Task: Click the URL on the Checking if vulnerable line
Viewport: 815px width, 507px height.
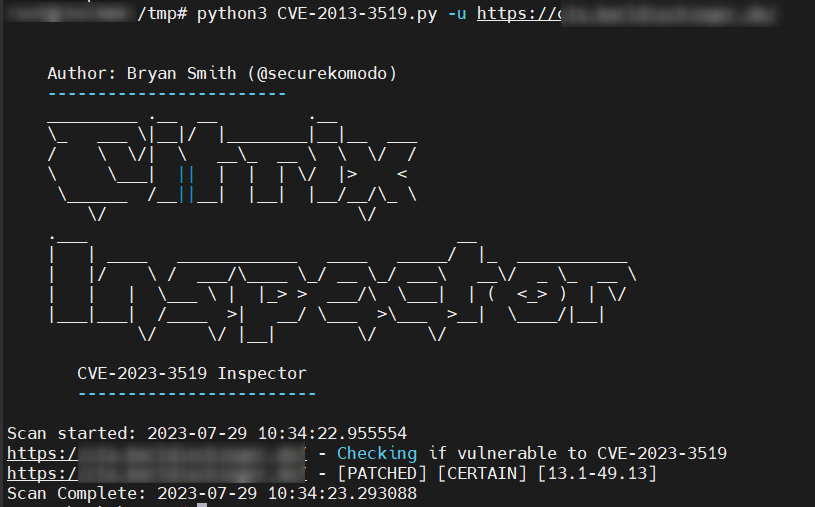Action: [157, 453]
